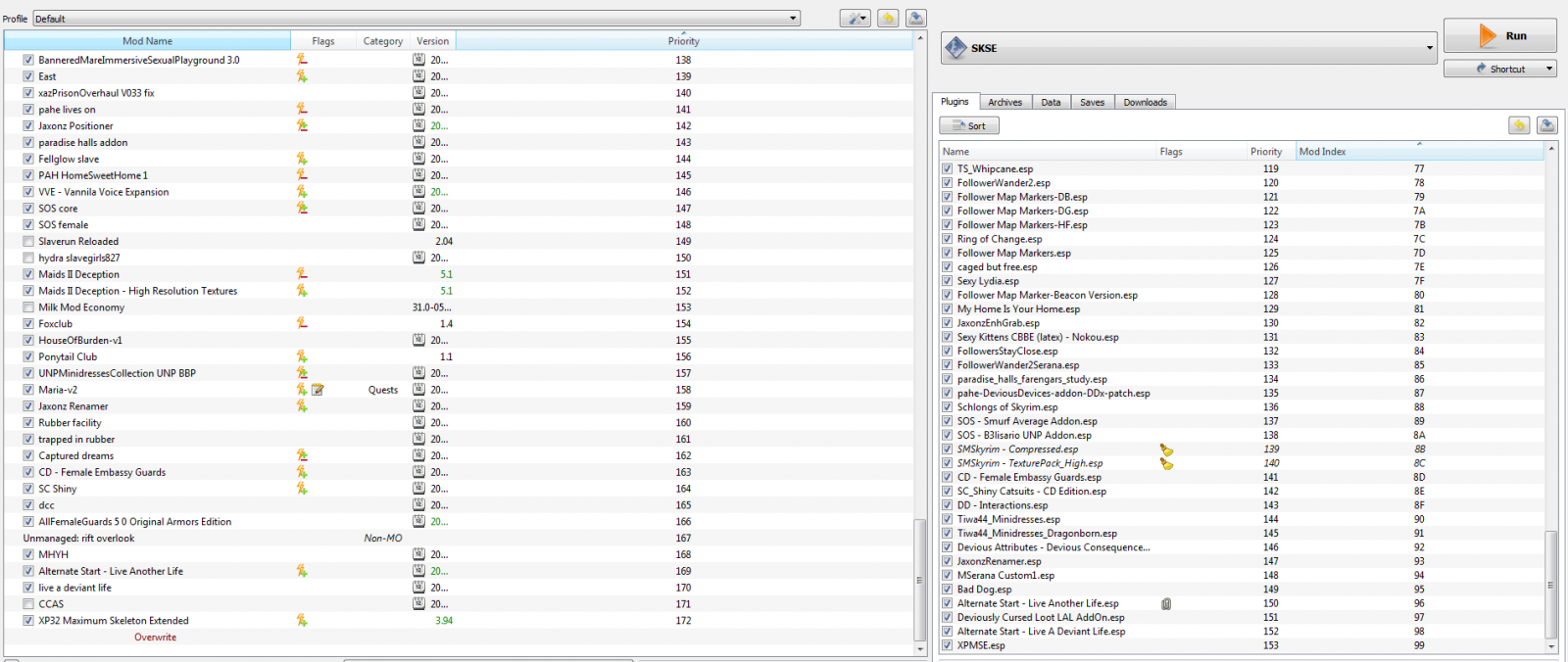Click create backup icon above mod list

[915, 19]
